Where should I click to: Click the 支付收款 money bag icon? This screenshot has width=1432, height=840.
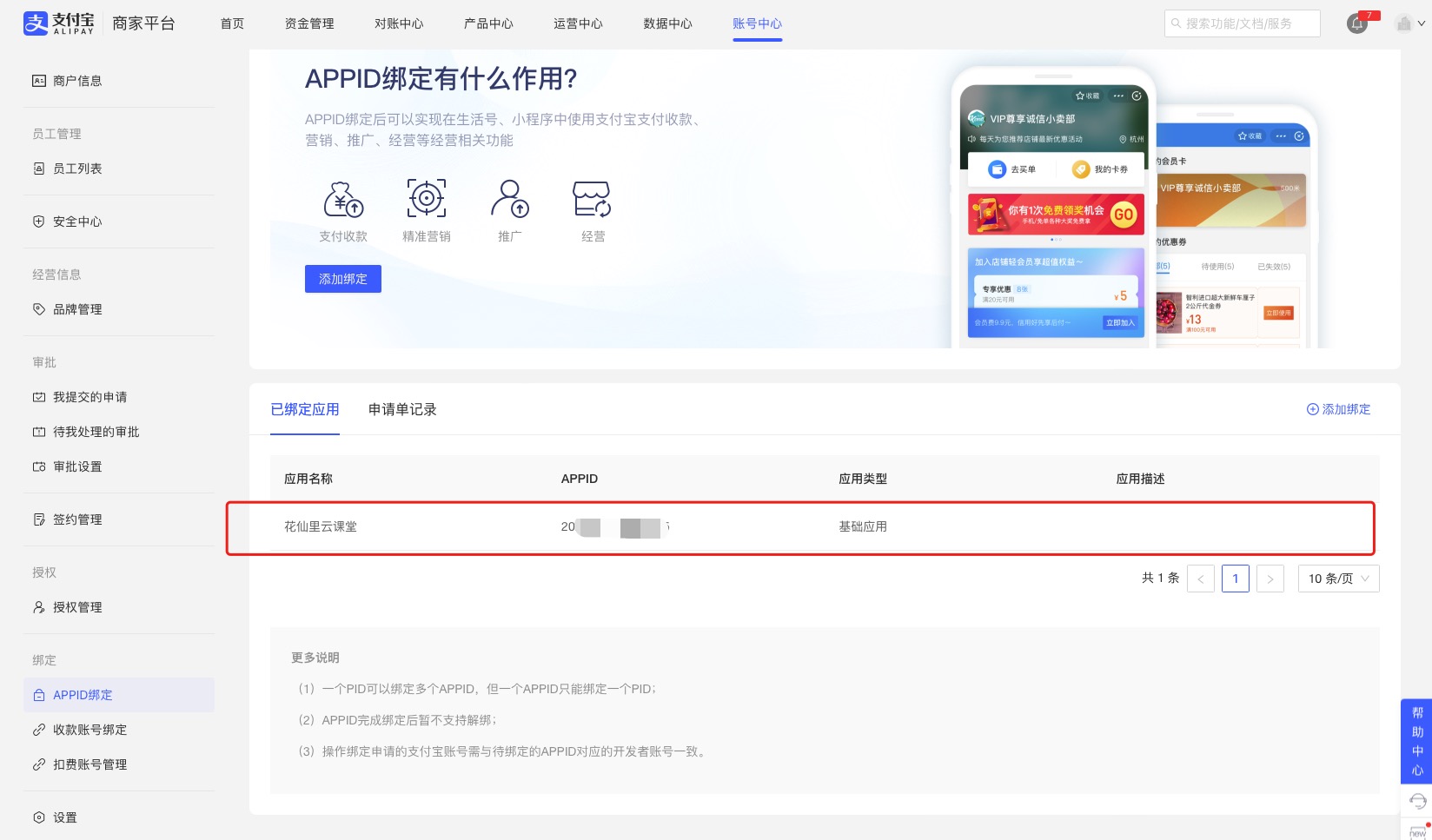point(343,199)
